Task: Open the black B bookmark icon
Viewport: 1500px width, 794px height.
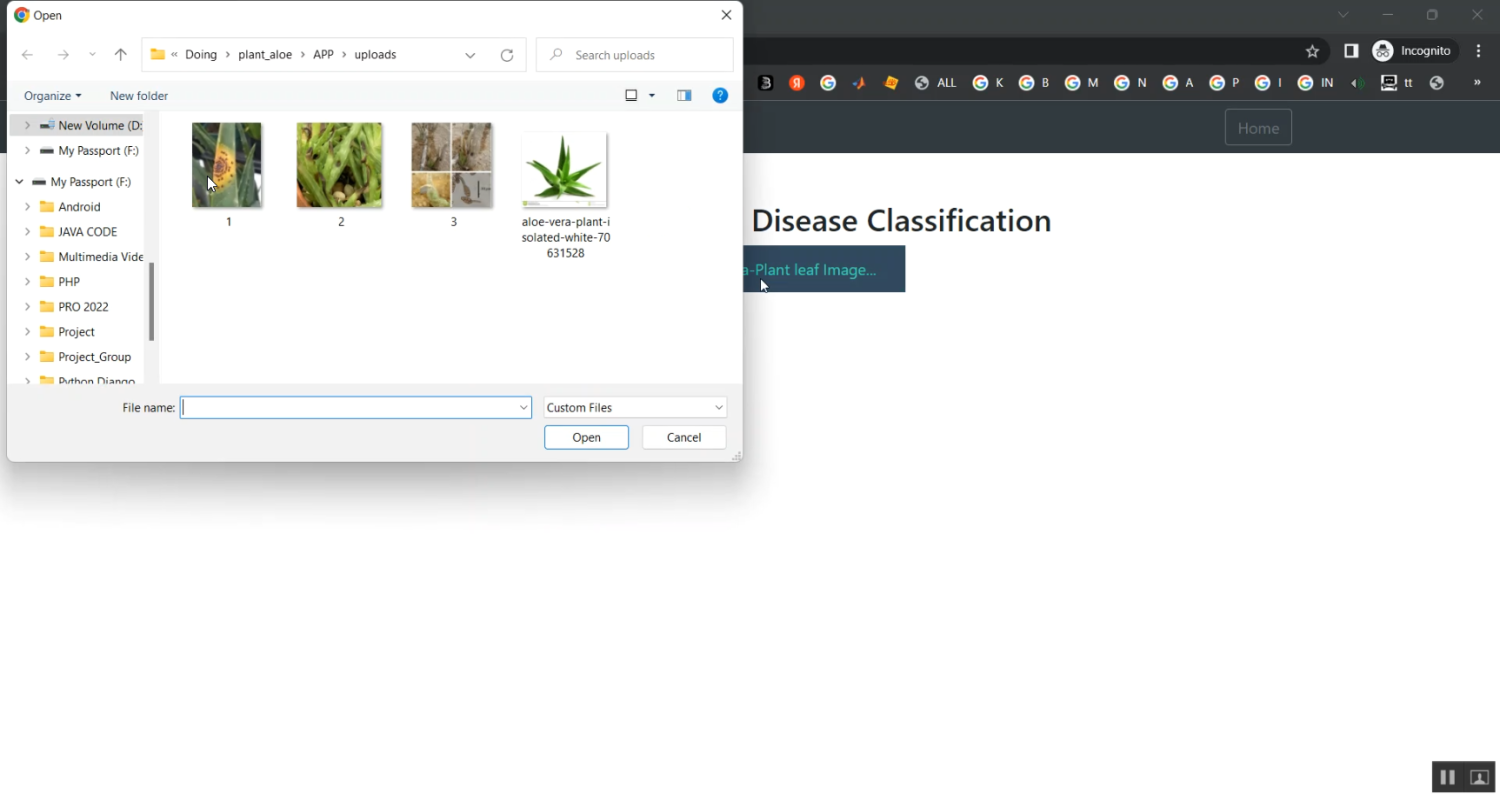Action: 766,83
